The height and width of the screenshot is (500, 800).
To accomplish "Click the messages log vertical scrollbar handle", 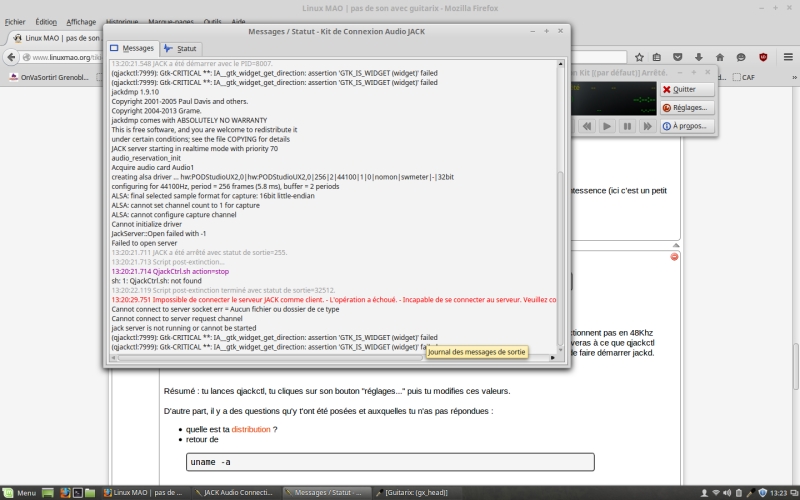I will coord(560,258).
